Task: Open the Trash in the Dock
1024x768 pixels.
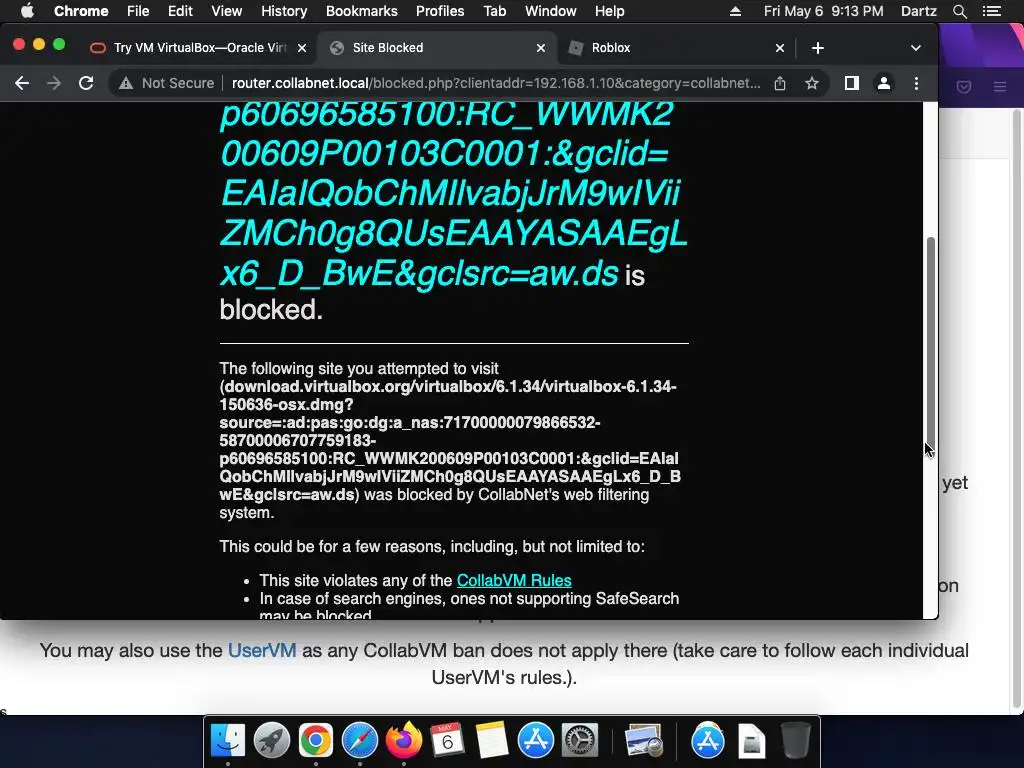Action: [795, 741]
